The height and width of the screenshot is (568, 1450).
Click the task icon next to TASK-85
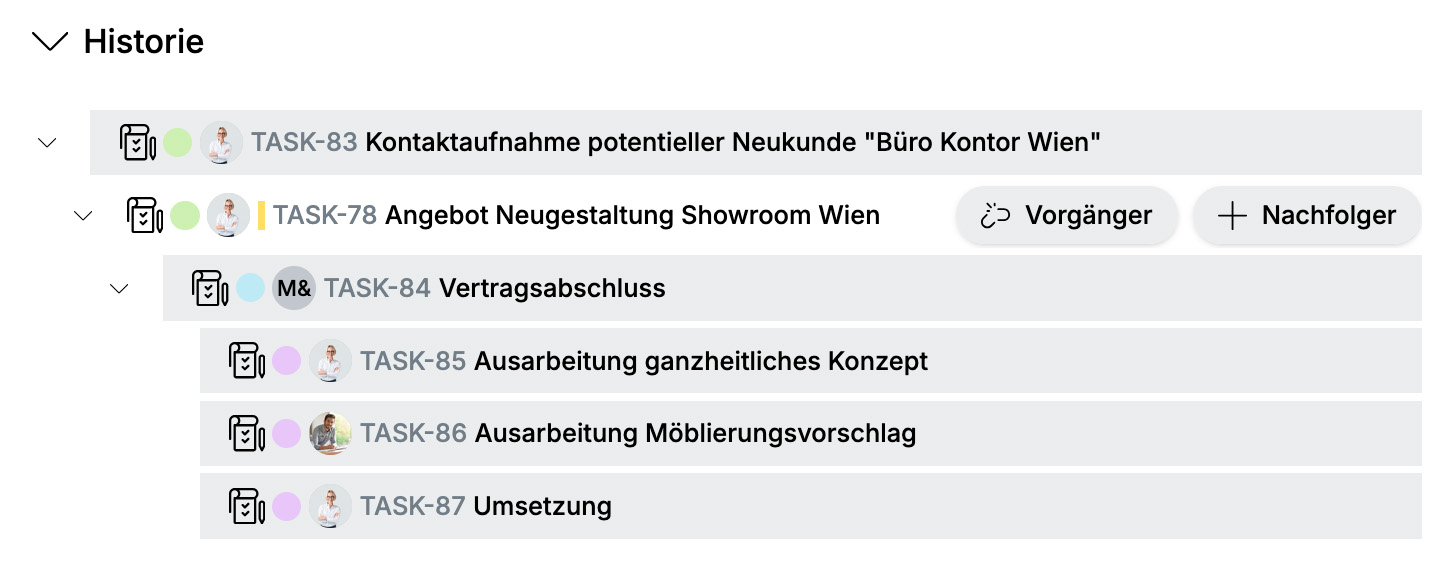click(247, 361)
